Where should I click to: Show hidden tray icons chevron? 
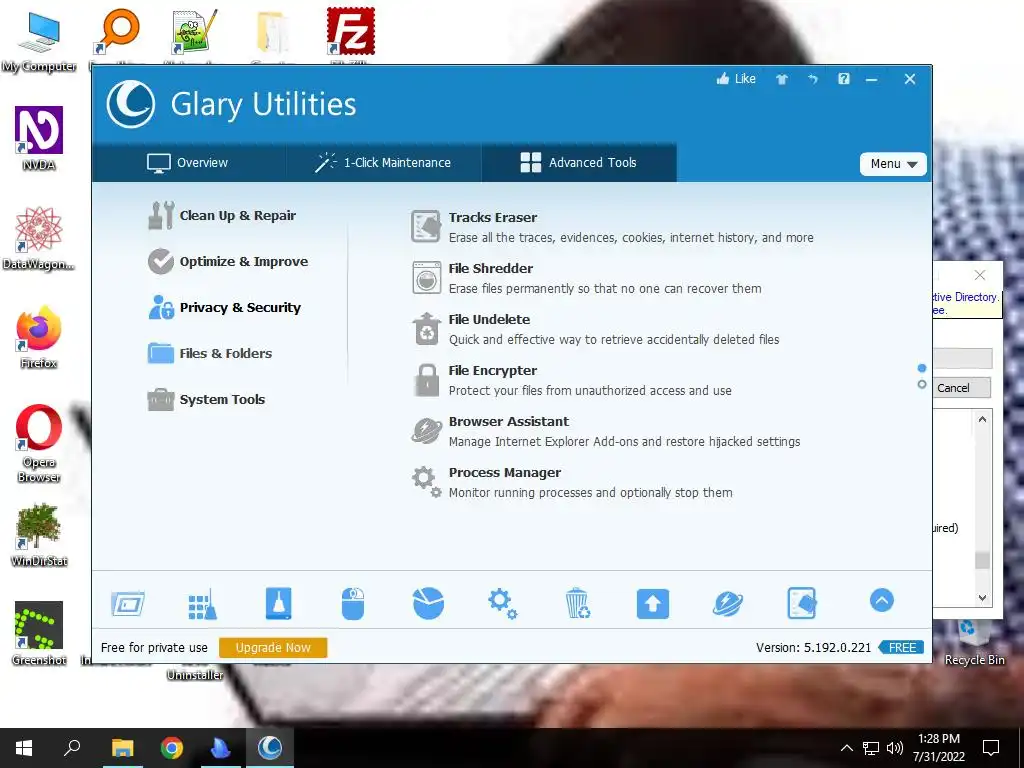coord(846,748)
